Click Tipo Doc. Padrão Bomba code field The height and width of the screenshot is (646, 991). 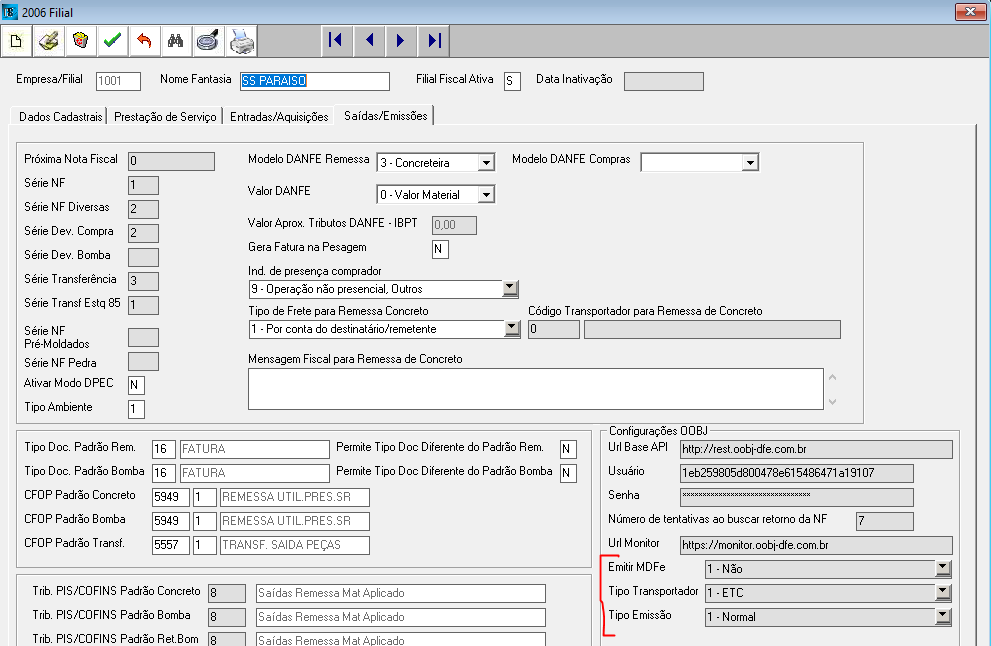pyautogui.click(x=164, y=473)
